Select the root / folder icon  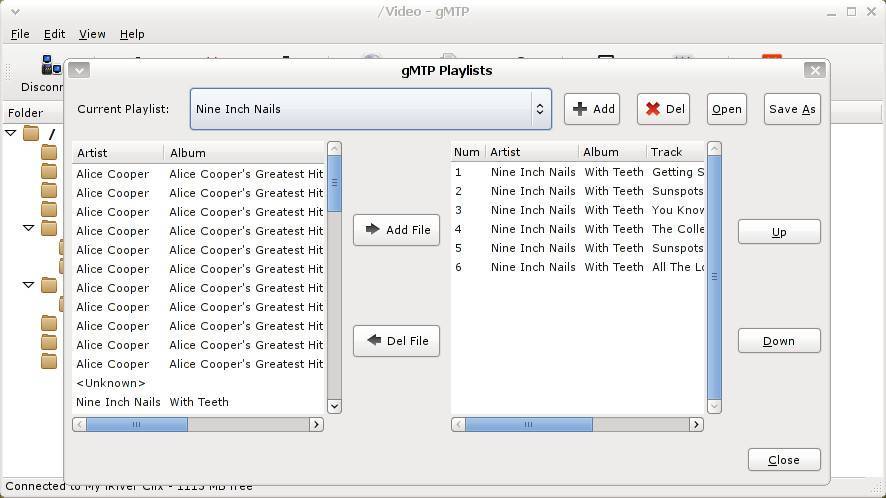click(x=32, y=133)
